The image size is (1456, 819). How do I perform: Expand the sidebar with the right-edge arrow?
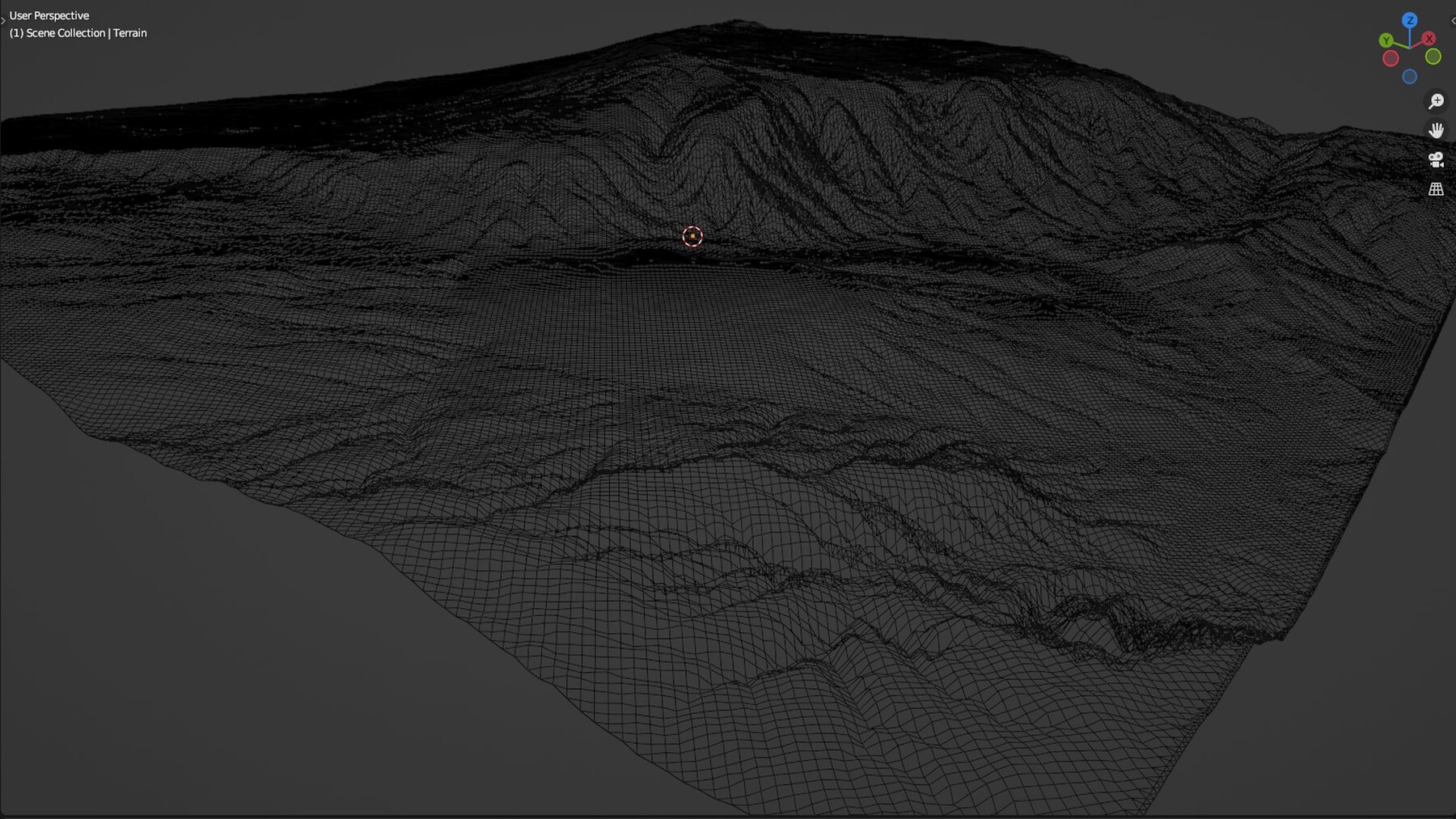(x=1453, y=21)
